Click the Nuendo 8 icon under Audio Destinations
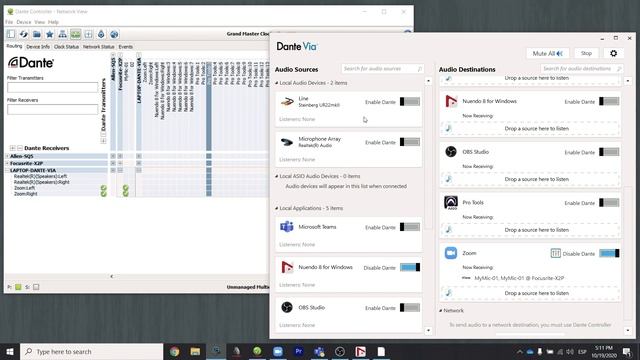The image size is (640, 360). [451, 101]
